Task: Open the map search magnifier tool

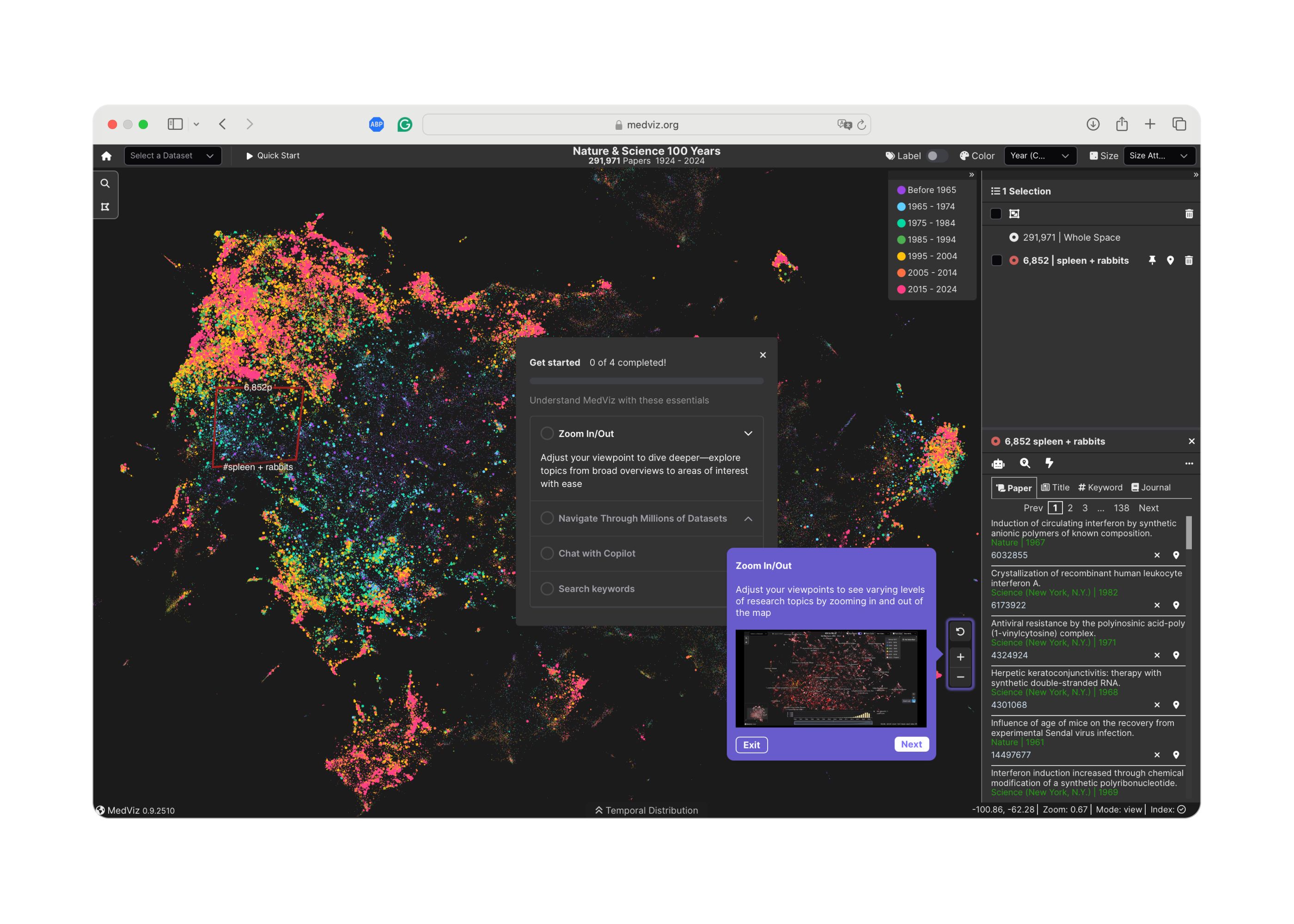Action: coord(105,183)
